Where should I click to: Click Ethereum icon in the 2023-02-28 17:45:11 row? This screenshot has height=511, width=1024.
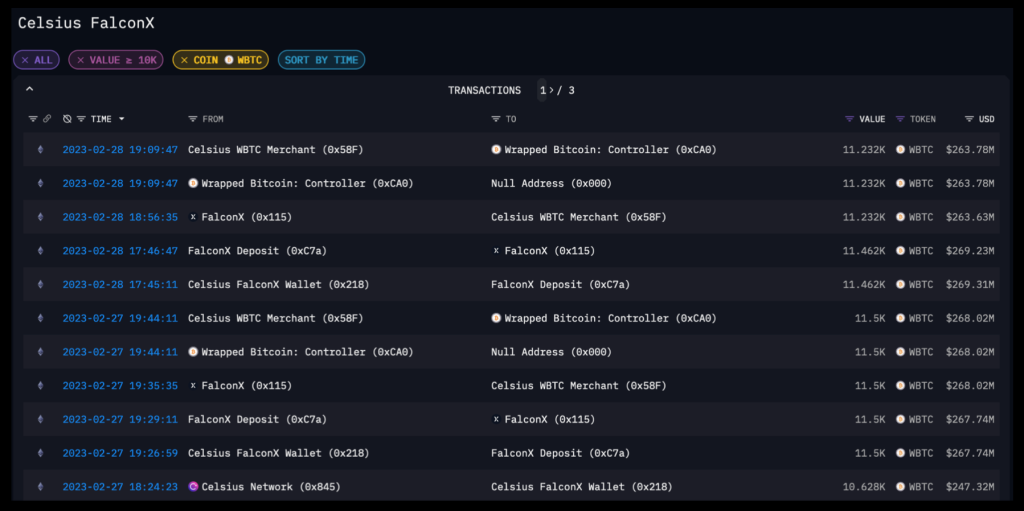40,285
